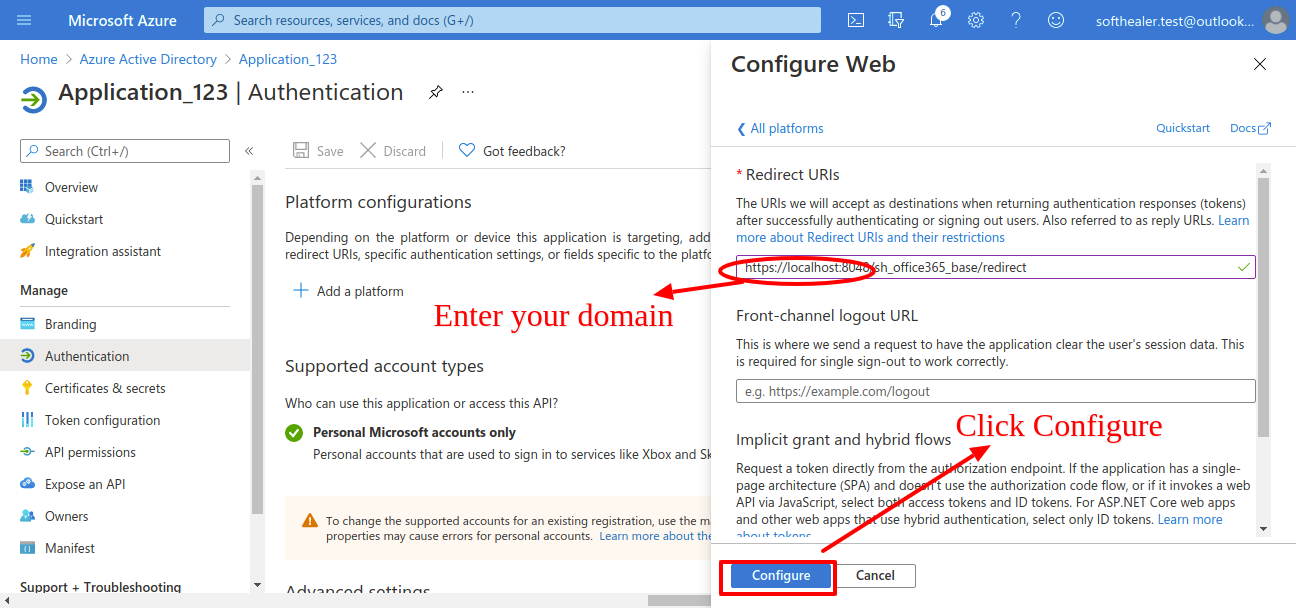The height and width of the screenshot is (608, 1296).
Task: Click the Front-channel logout URL field
Action: [995, 391]
